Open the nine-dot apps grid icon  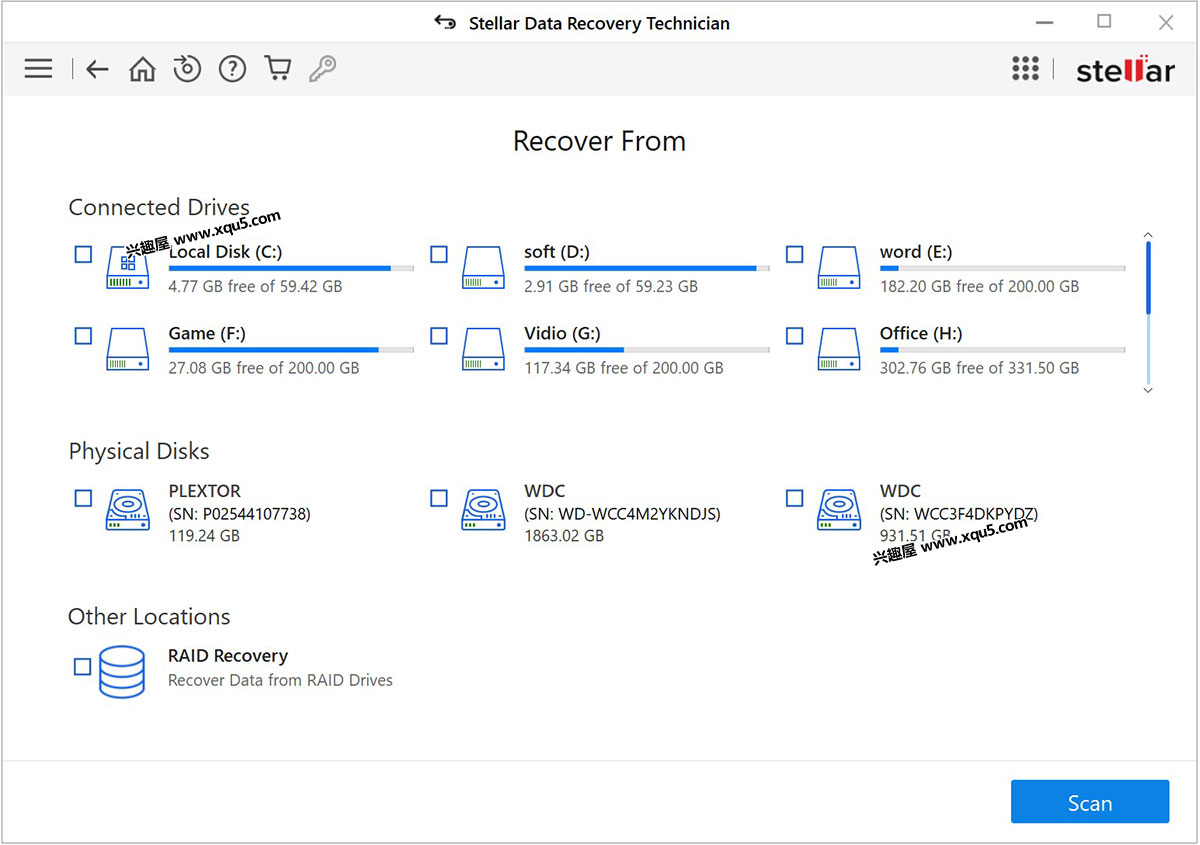click(1025, 68)
